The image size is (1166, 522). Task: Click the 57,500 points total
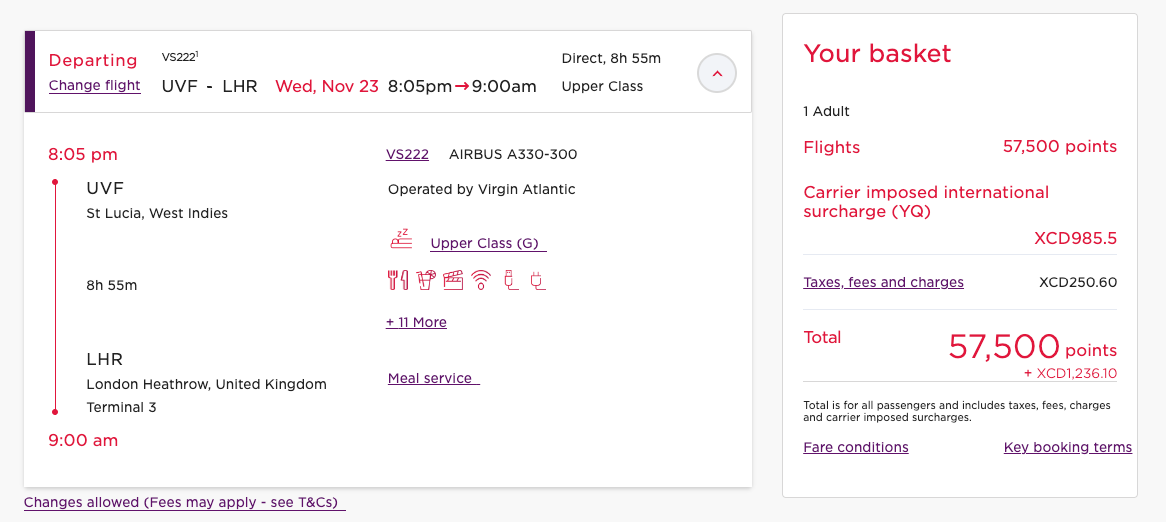coord(1033,347)
